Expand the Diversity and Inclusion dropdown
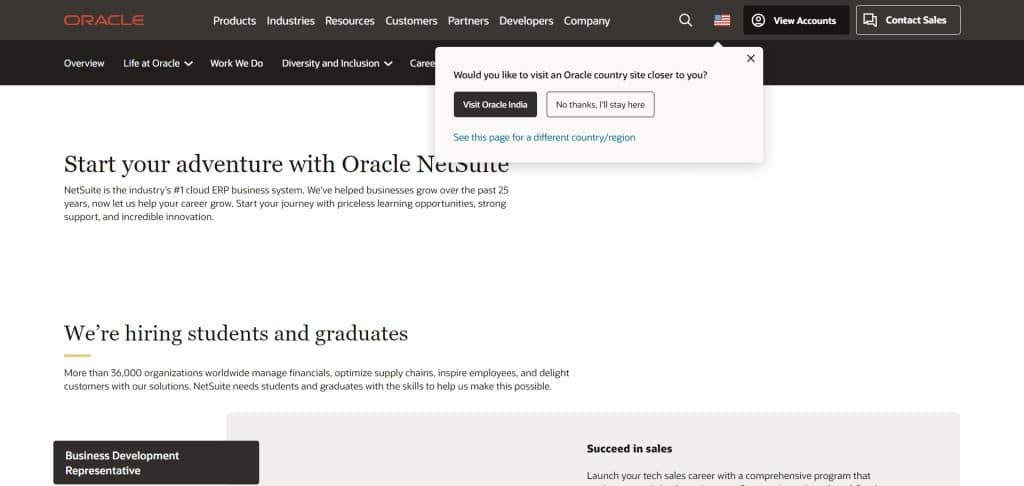This screenshot has width=1024, height=486. click(x=337, y=63)
